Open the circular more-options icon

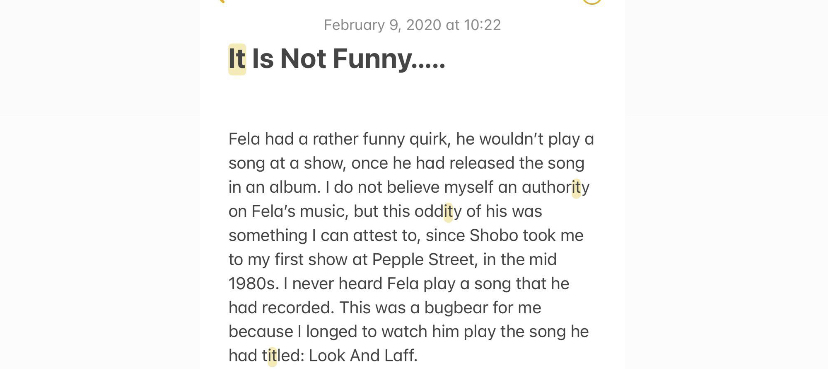[592, 2]
